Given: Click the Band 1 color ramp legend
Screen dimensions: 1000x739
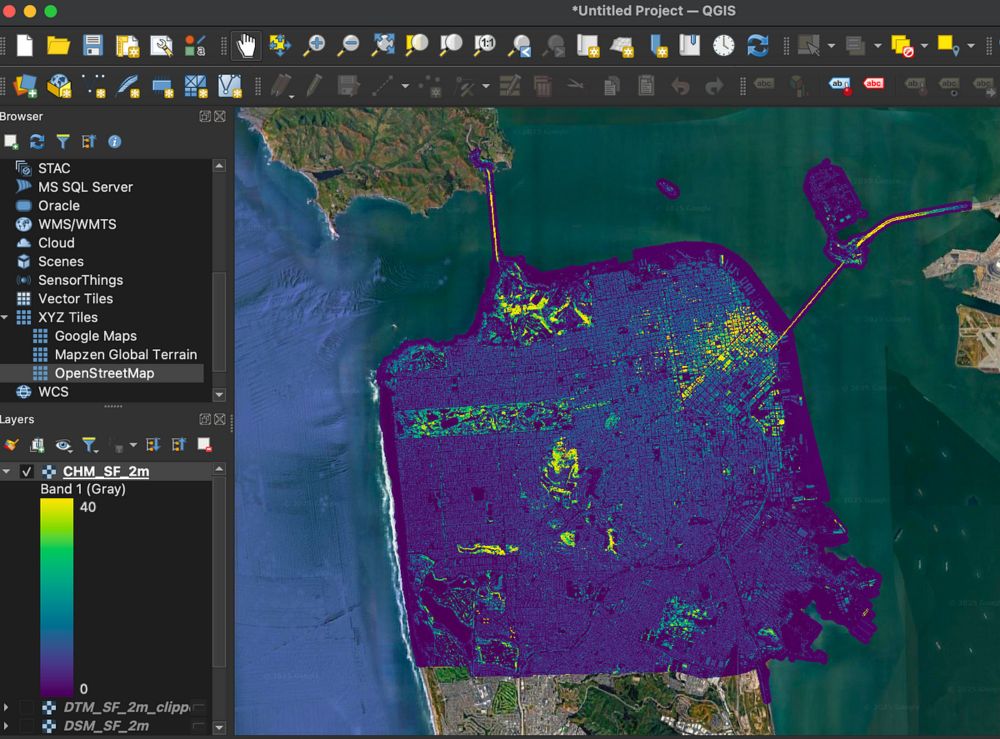Looking at the screenshot, I should tap(56, 597).
